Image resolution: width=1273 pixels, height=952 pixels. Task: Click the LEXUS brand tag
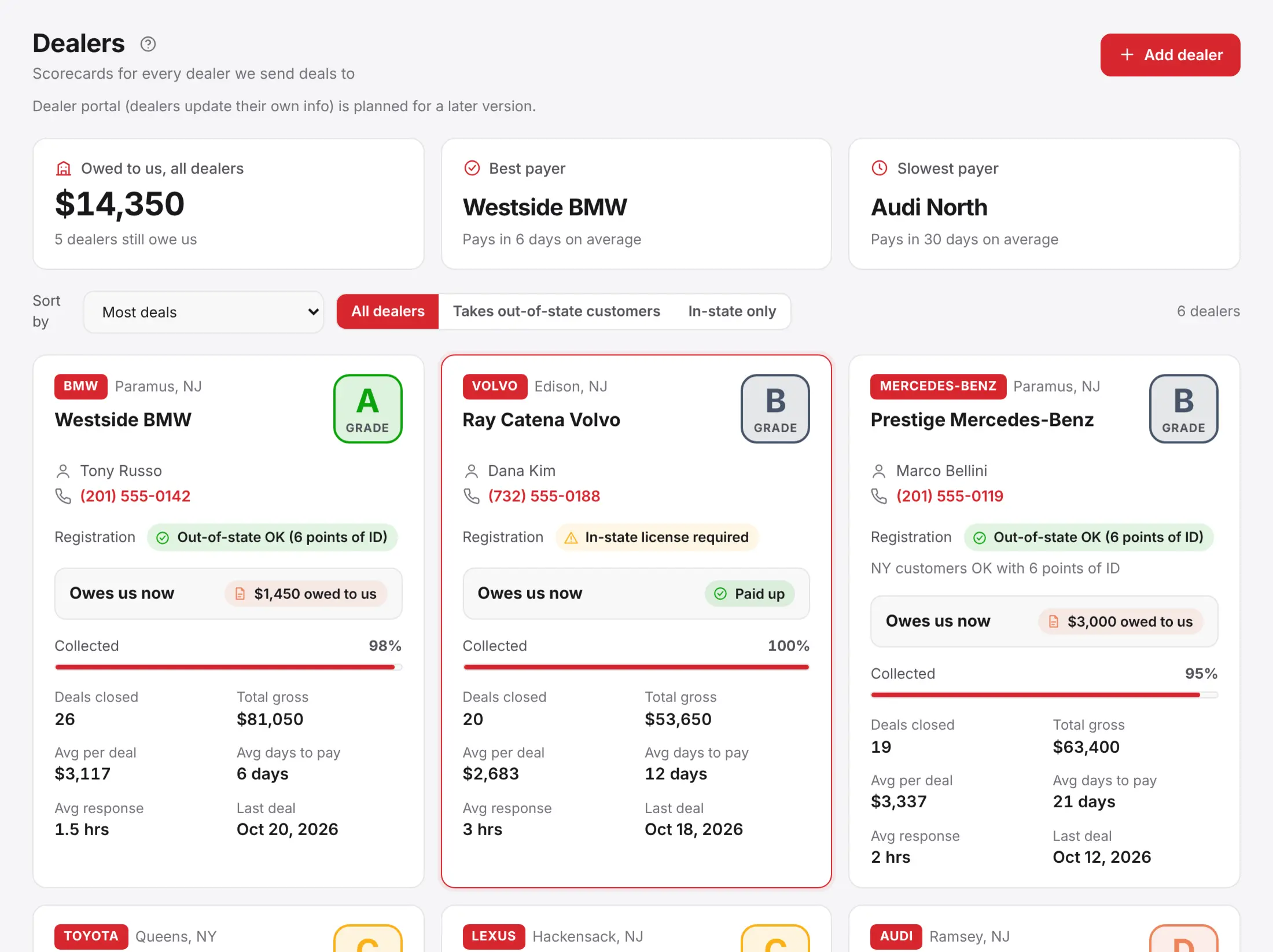(x=494, y=936)
